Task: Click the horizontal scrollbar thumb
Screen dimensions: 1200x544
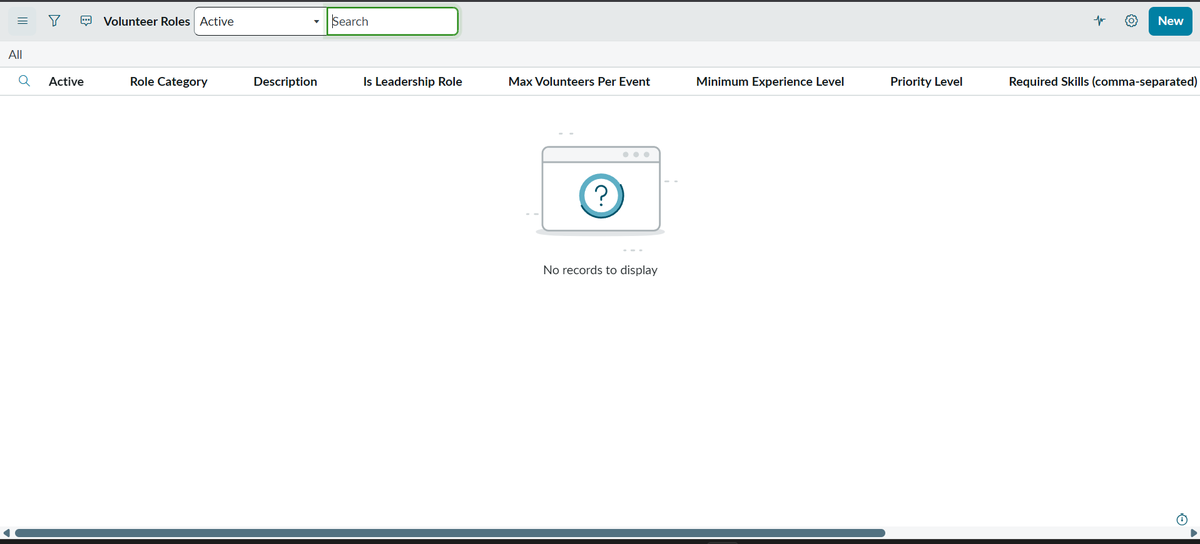Action: [x=450, y=533]
